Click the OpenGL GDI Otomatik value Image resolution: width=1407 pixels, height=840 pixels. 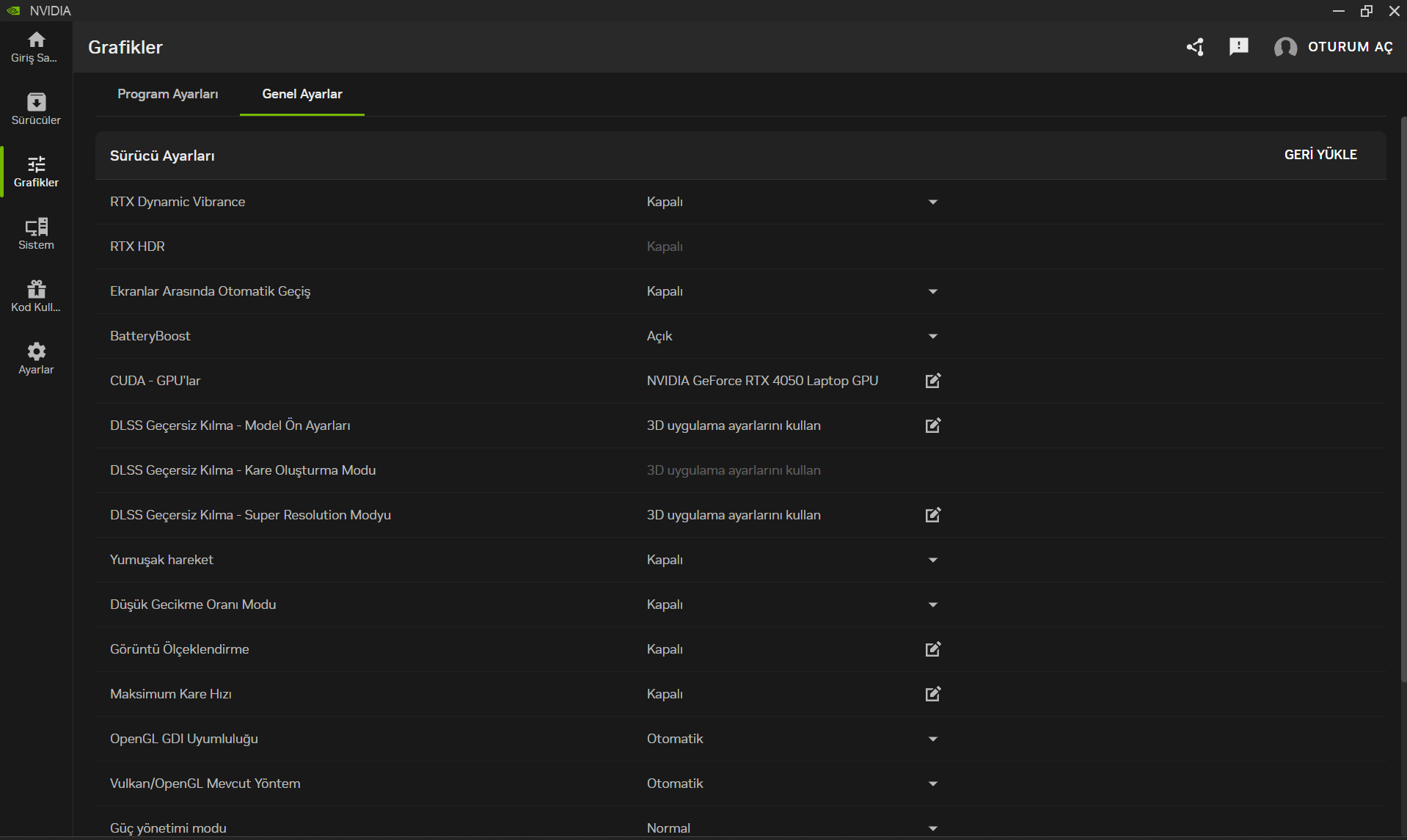click(675, 739)
